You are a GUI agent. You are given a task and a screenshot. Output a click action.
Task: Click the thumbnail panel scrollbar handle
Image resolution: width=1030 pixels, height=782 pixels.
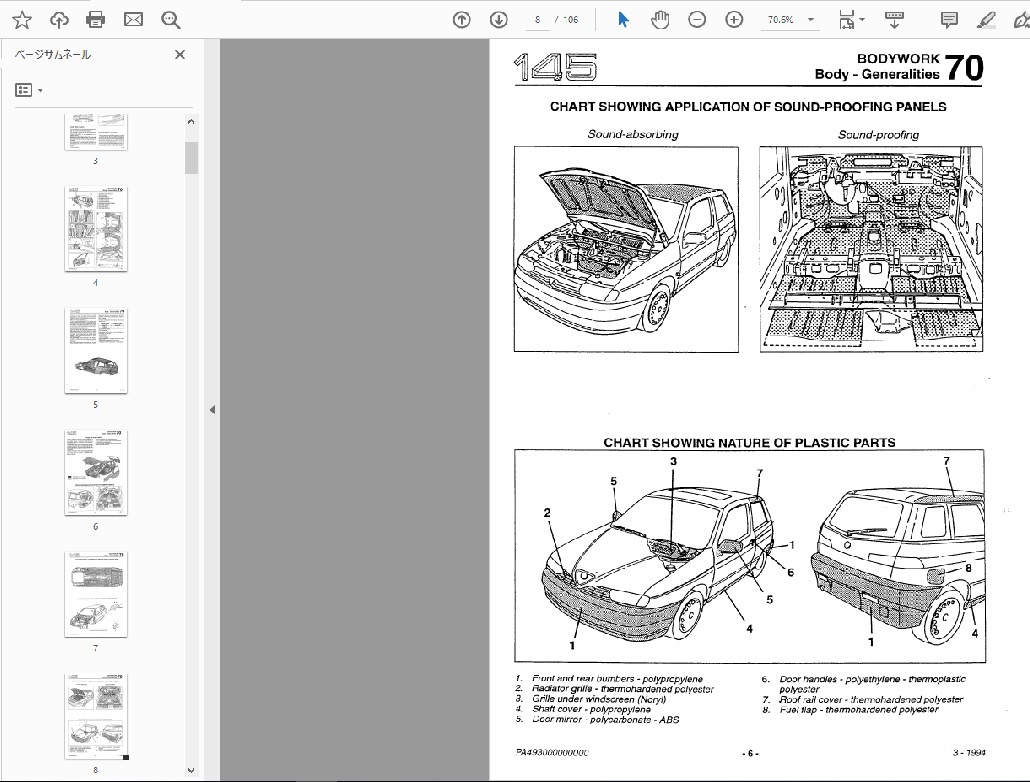pyautogui.click(x=191, y=158)
